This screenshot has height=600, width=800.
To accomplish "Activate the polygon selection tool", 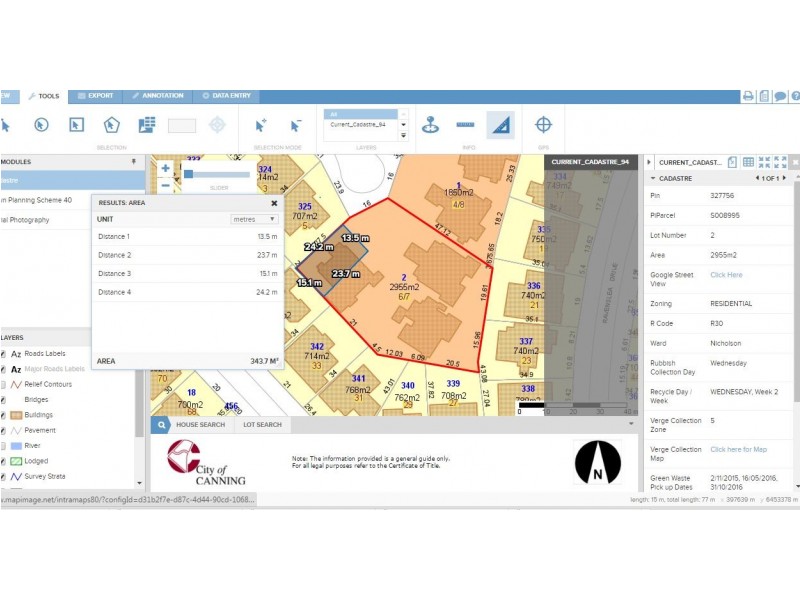I will 111,125.
